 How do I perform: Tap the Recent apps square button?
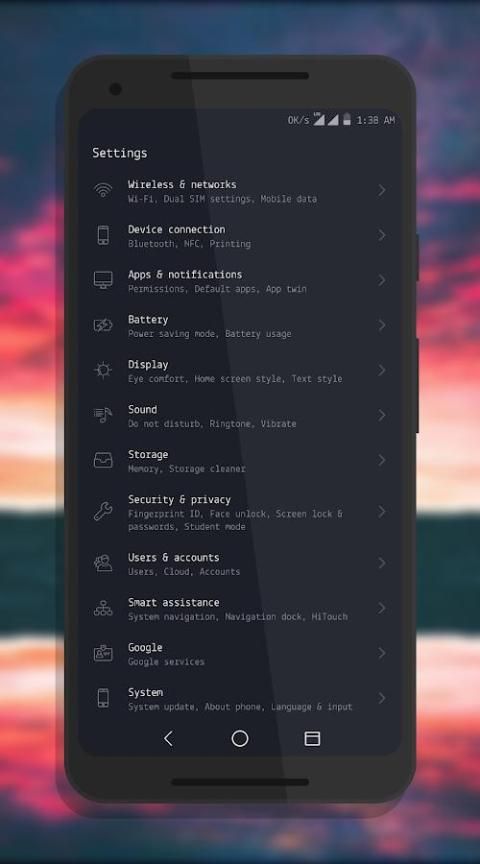click(x=312, y=738)
